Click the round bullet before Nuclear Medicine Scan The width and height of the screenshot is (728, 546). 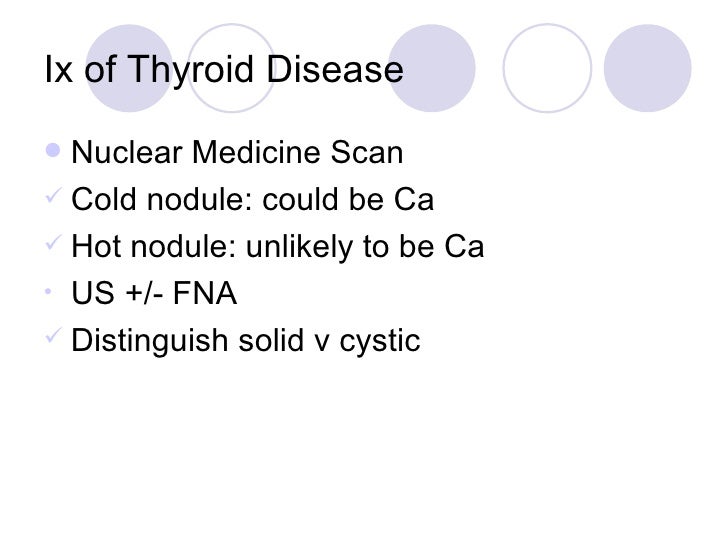coord(53,150)
